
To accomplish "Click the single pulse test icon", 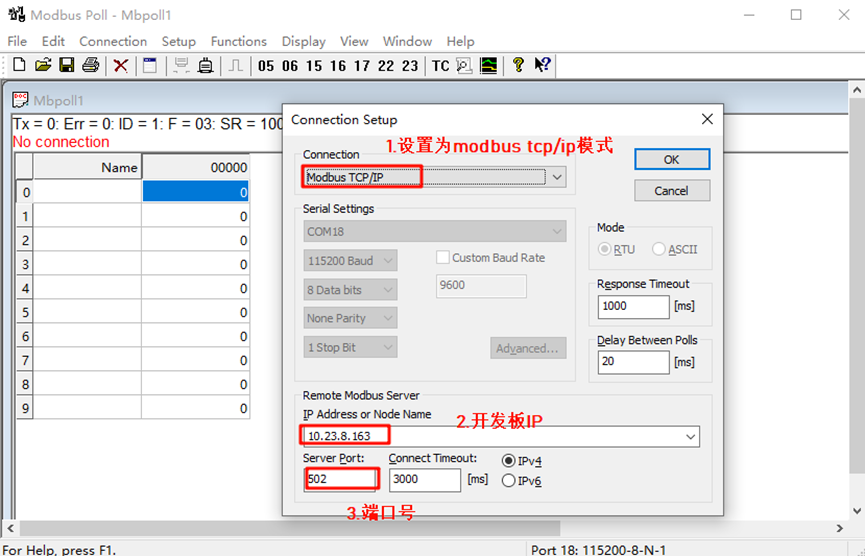I will (x=236, y=66).
